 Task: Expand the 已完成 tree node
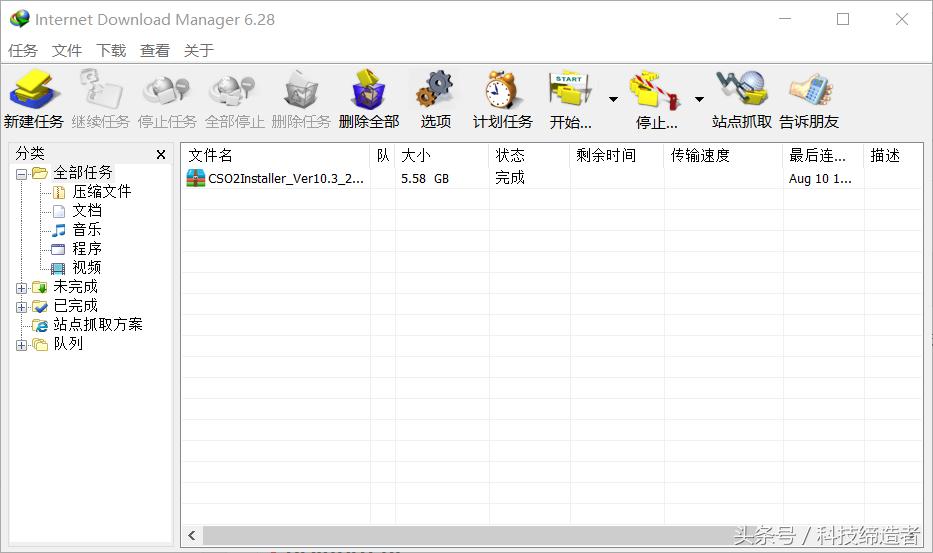[x=22, y=307]
